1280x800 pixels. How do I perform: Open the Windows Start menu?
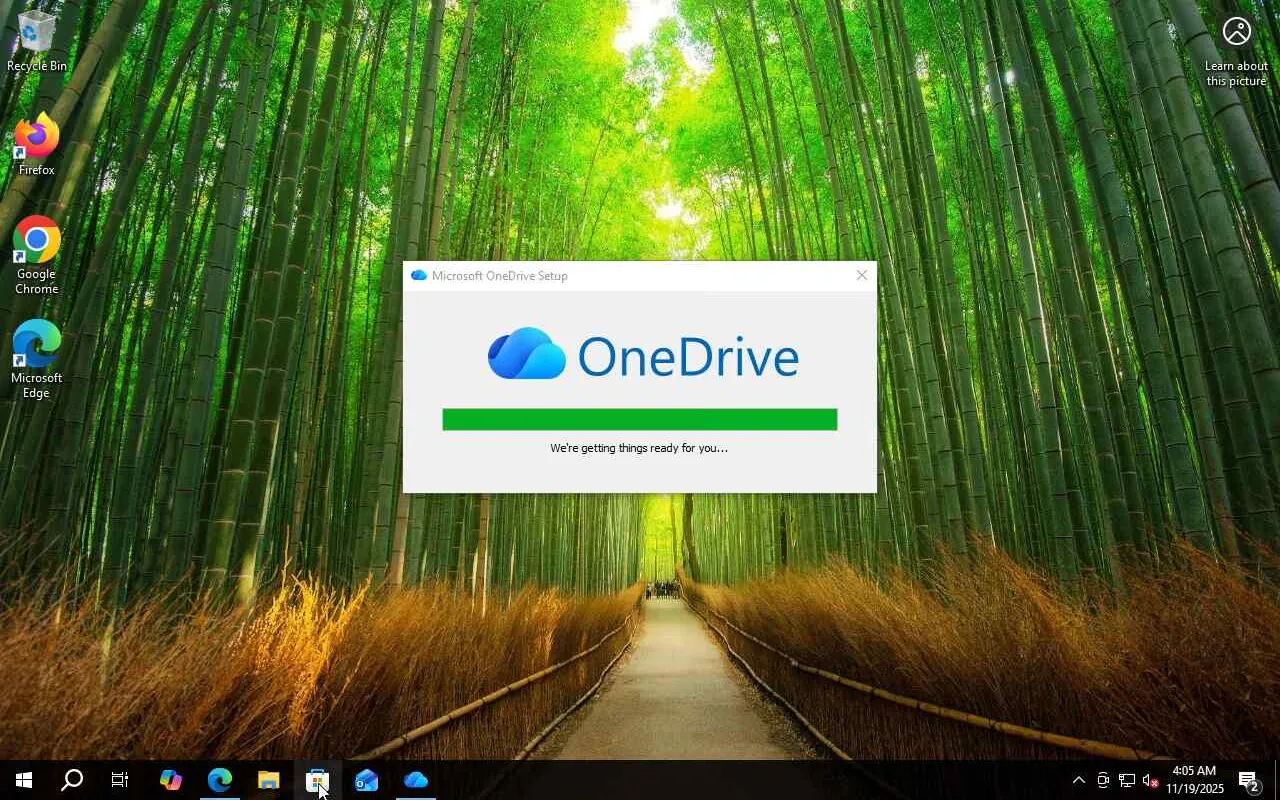coord(24,780)
